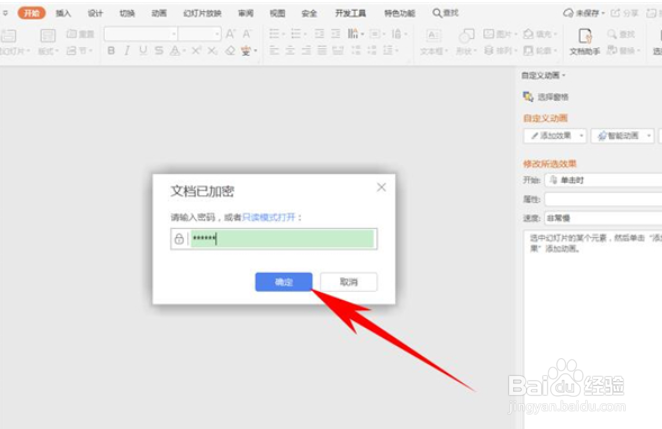The image size is (662, 429).
Task: Open the 特色功能 ribbon tab
Action: [399, 13]
